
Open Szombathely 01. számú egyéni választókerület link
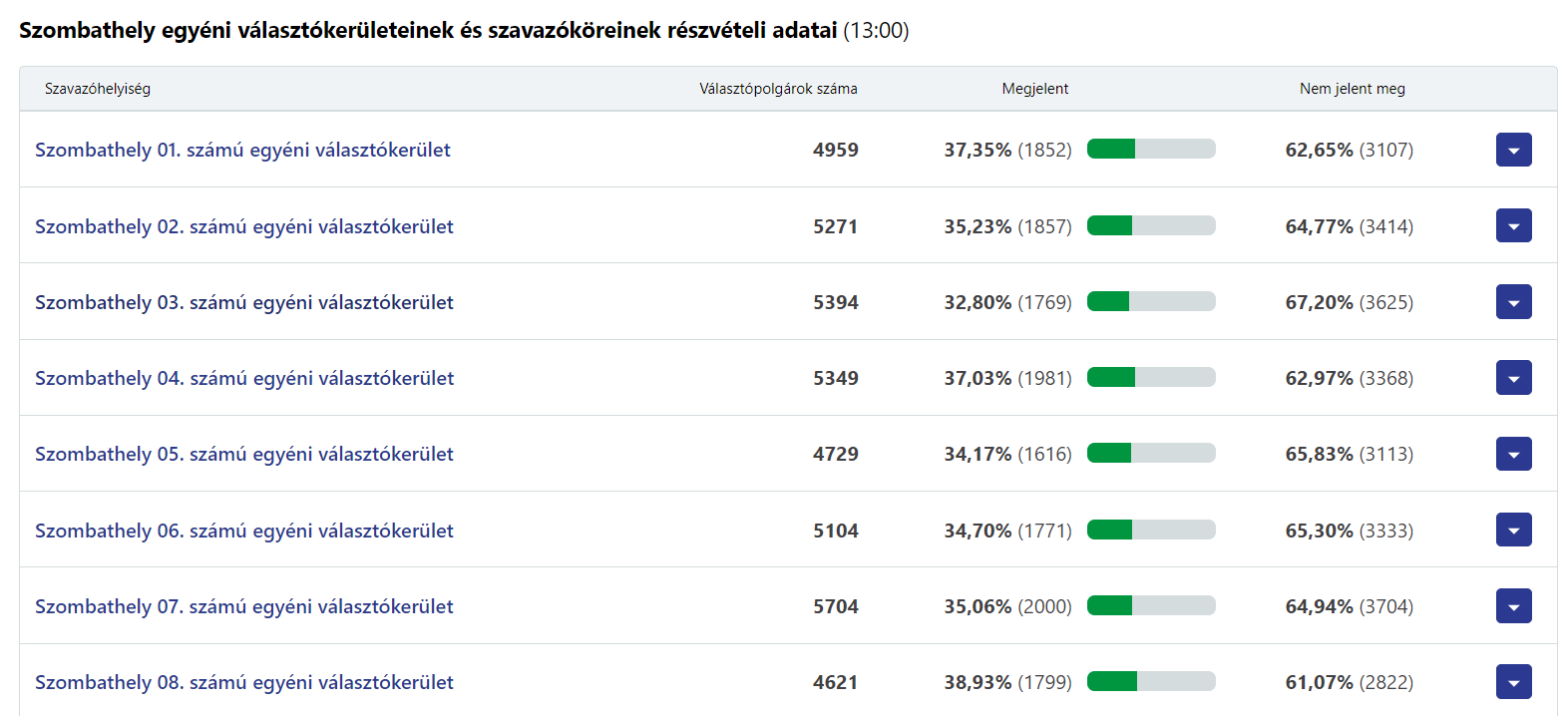[242, 150]
